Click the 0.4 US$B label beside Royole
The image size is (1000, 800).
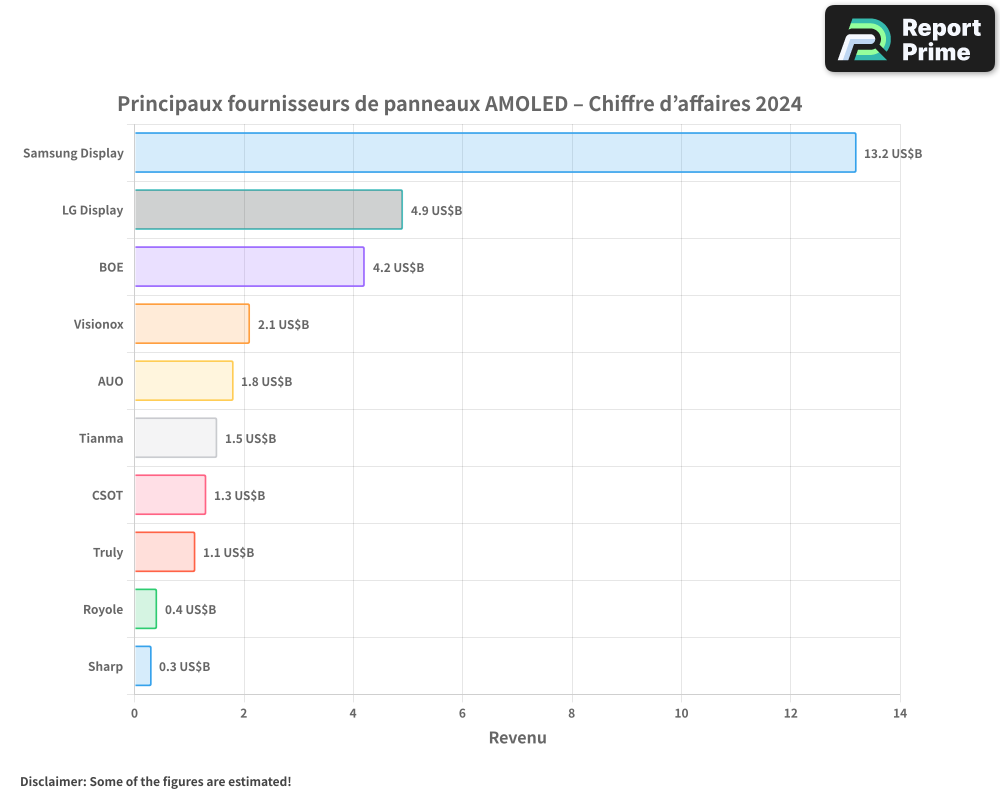tap(190, 609)
